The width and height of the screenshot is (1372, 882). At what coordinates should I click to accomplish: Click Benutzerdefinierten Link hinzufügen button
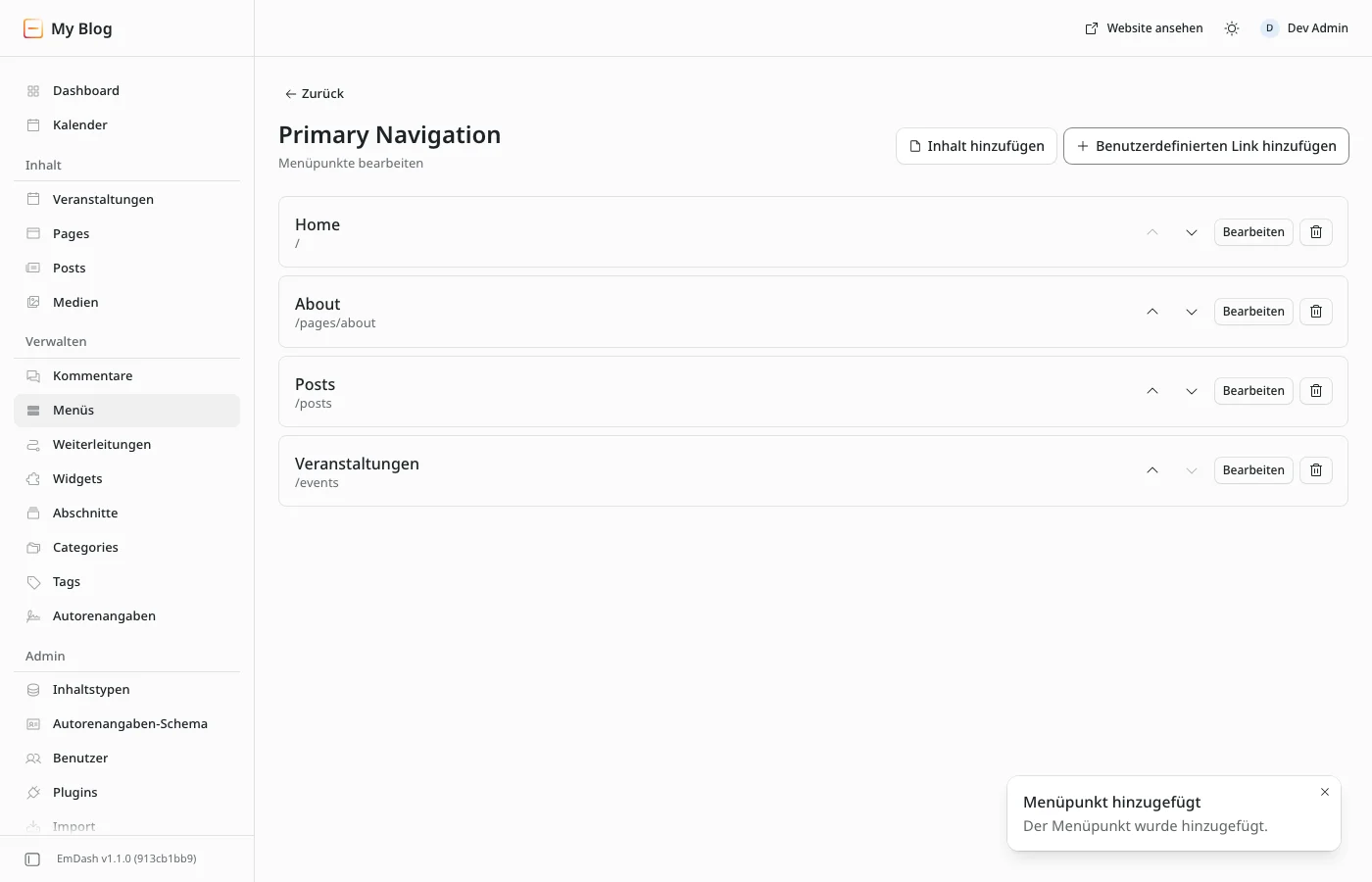1205,146
